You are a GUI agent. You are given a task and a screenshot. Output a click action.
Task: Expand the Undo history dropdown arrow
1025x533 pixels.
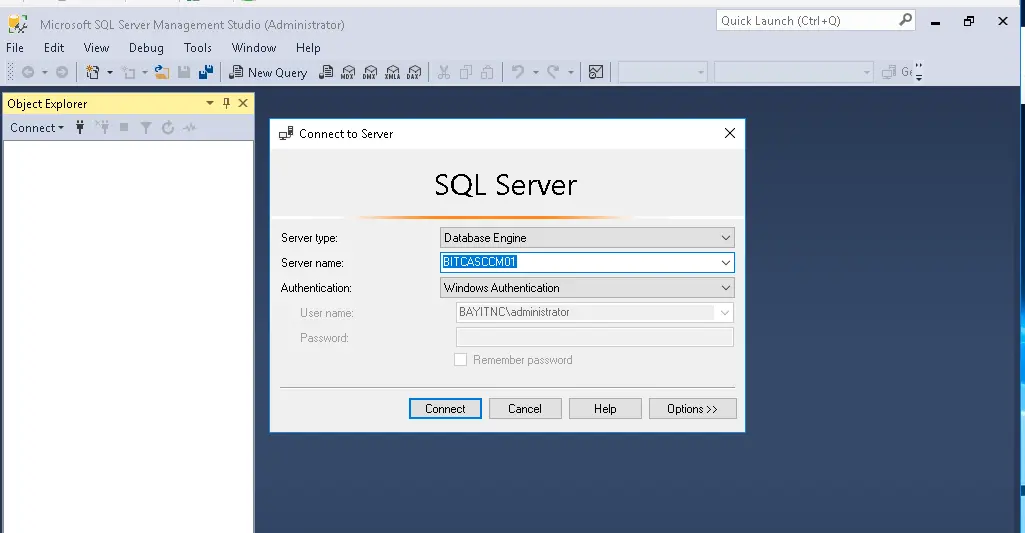point(535,72)
